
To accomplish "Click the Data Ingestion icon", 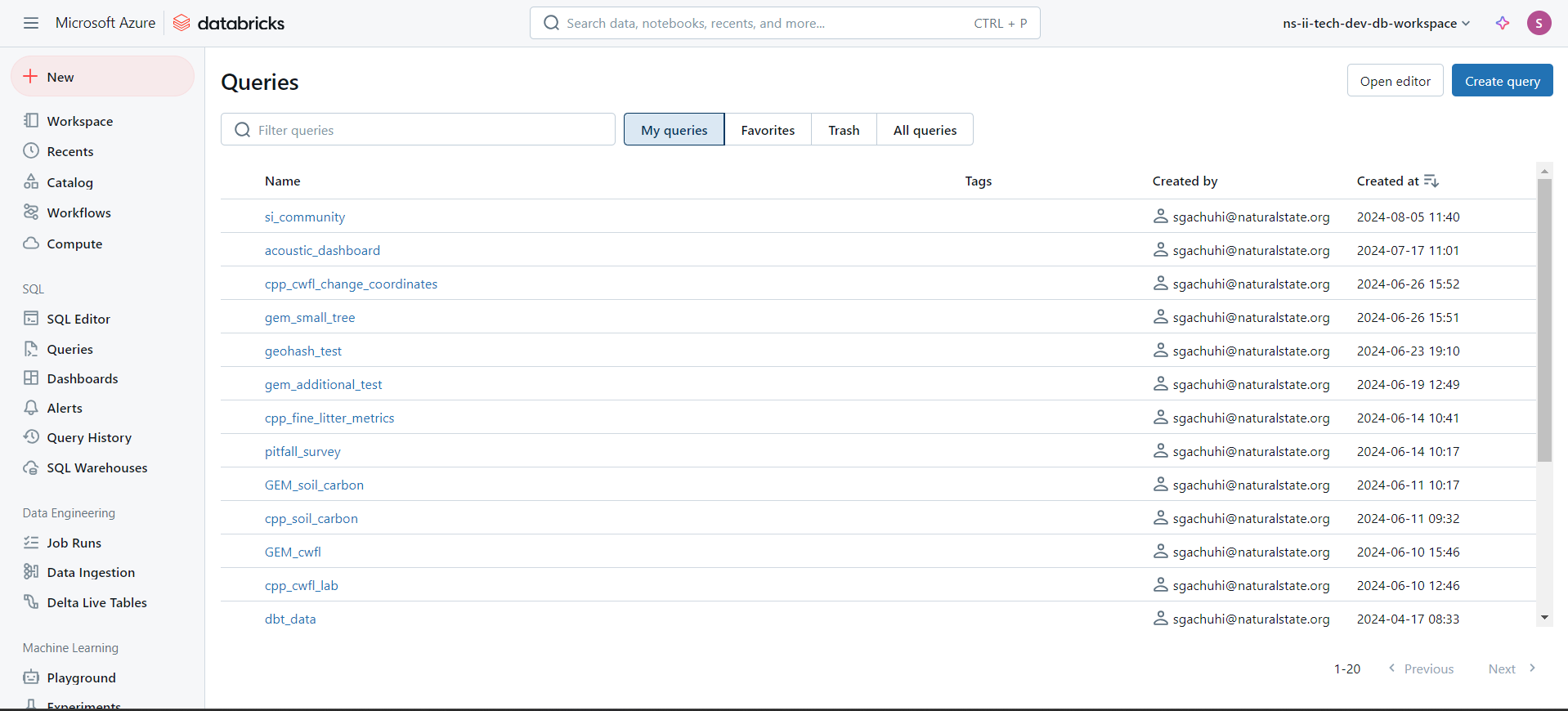I will [x=31, y=571].
